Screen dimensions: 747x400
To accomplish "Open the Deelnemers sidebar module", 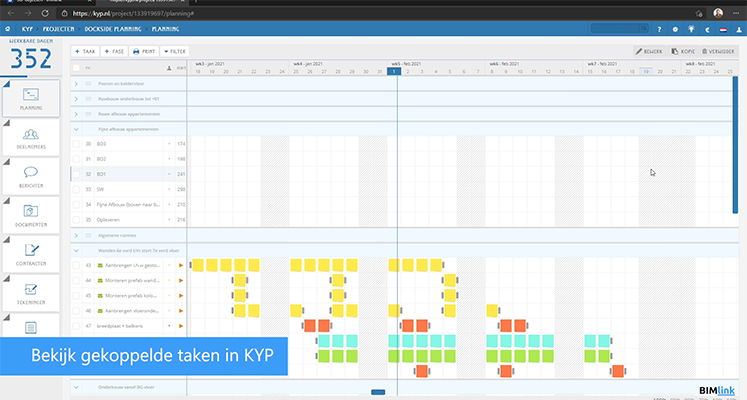I will [x=31, y=138].
